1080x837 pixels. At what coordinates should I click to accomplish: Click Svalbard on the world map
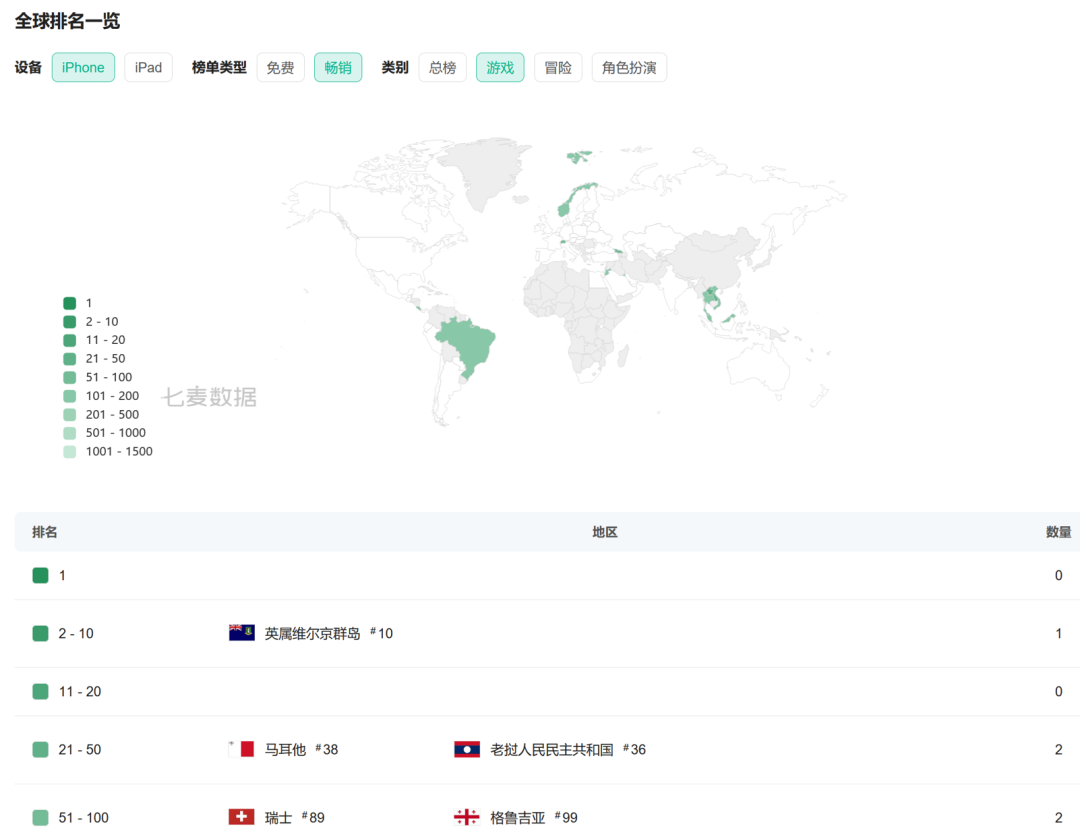579,156
